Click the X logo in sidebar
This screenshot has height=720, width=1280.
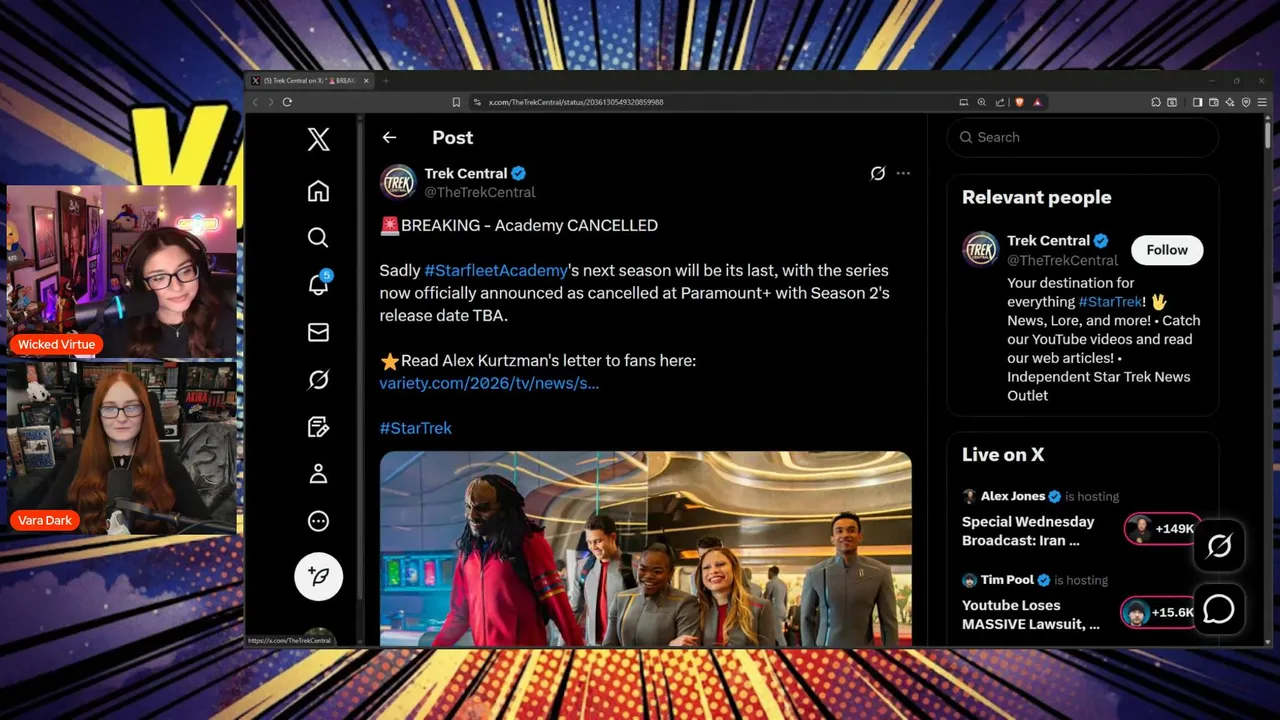[x=318, y=139]
